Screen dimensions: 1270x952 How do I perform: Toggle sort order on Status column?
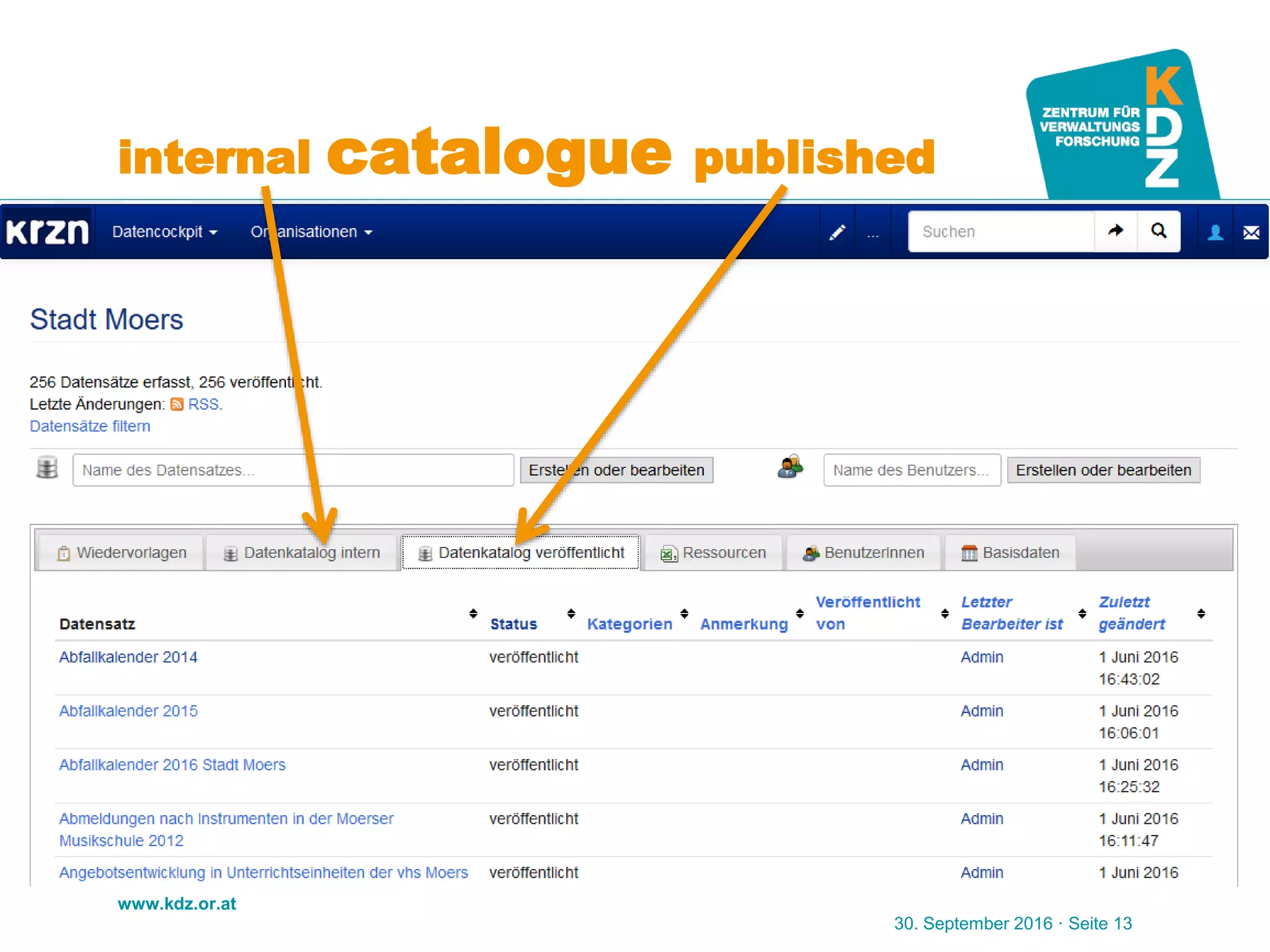click(571, 614)
